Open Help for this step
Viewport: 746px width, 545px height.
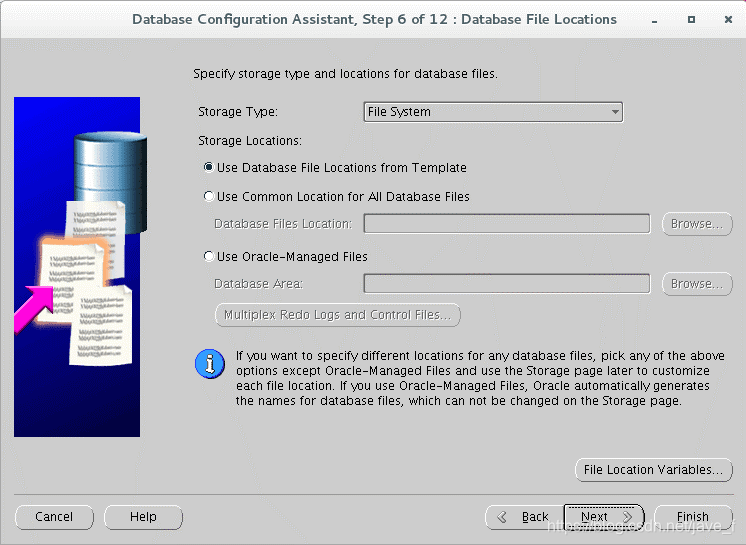coord(143,517)
